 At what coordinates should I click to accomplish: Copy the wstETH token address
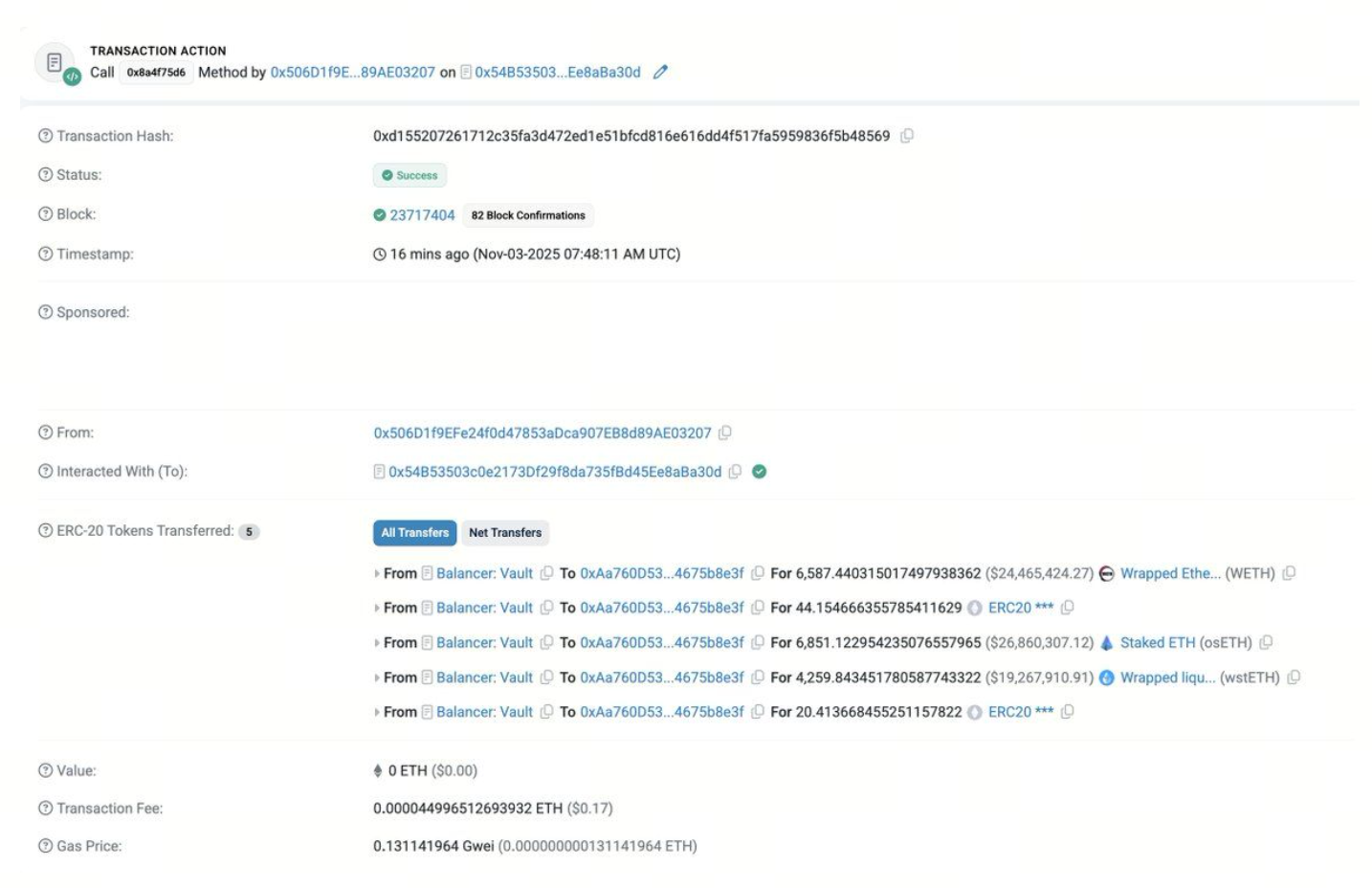coord(1294,677)
